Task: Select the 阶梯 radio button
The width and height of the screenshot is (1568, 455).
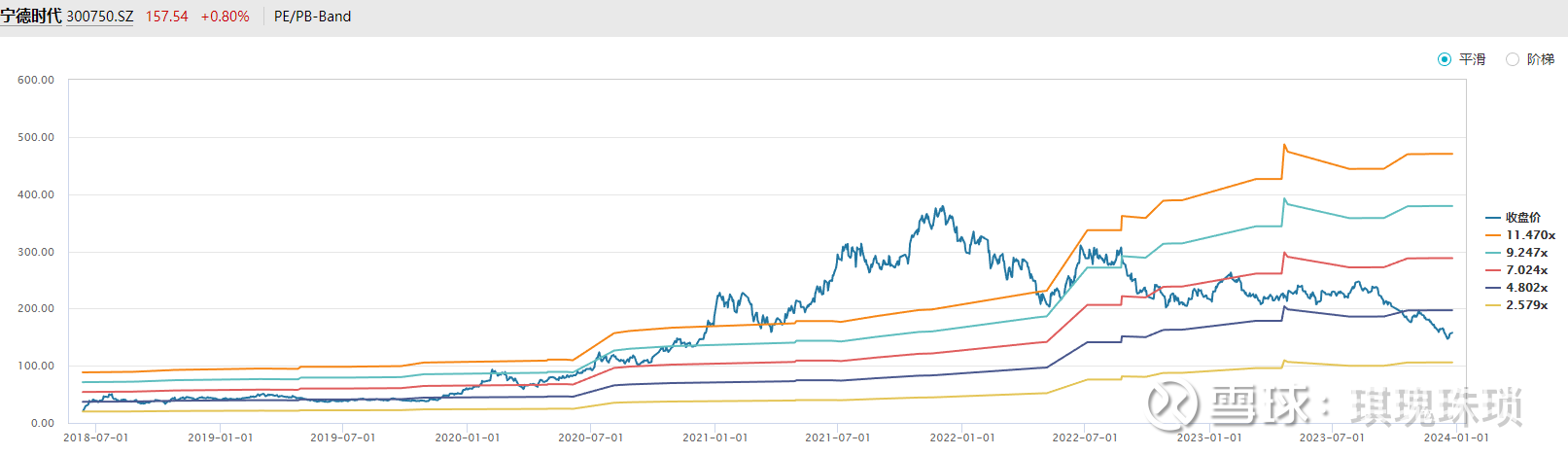Action: pos(1513,59)
